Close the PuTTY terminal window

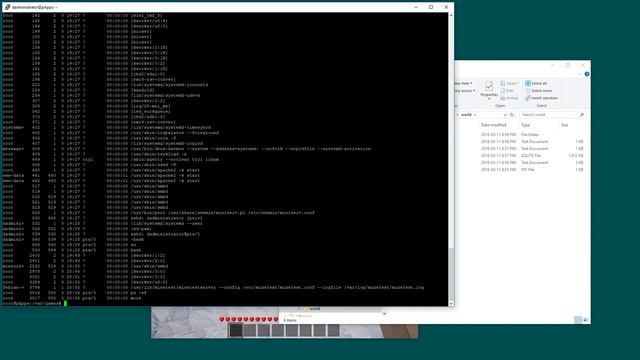point(446,7)
